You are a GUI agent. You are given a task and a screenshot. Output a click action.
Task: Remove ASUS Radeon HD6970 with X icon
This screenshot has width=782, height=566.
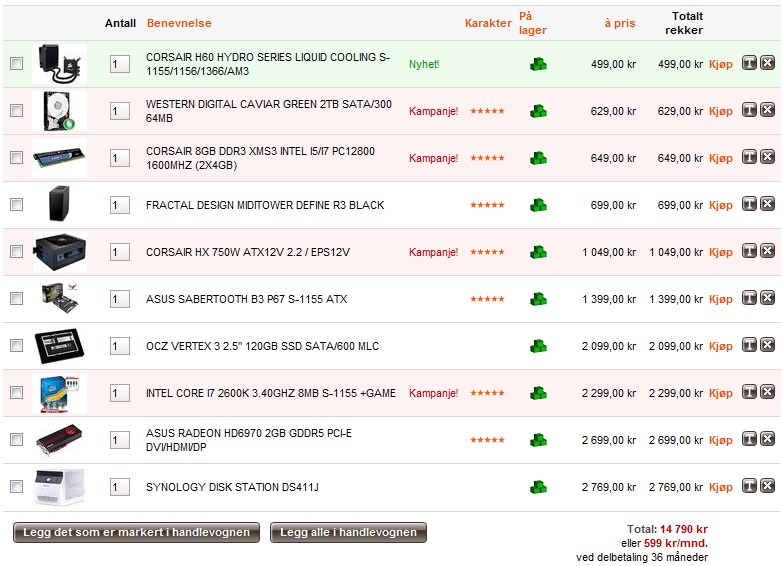point(768,439)
